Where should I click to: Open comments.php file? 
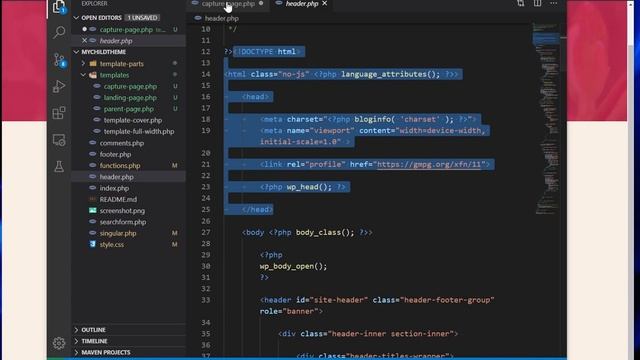122,143
